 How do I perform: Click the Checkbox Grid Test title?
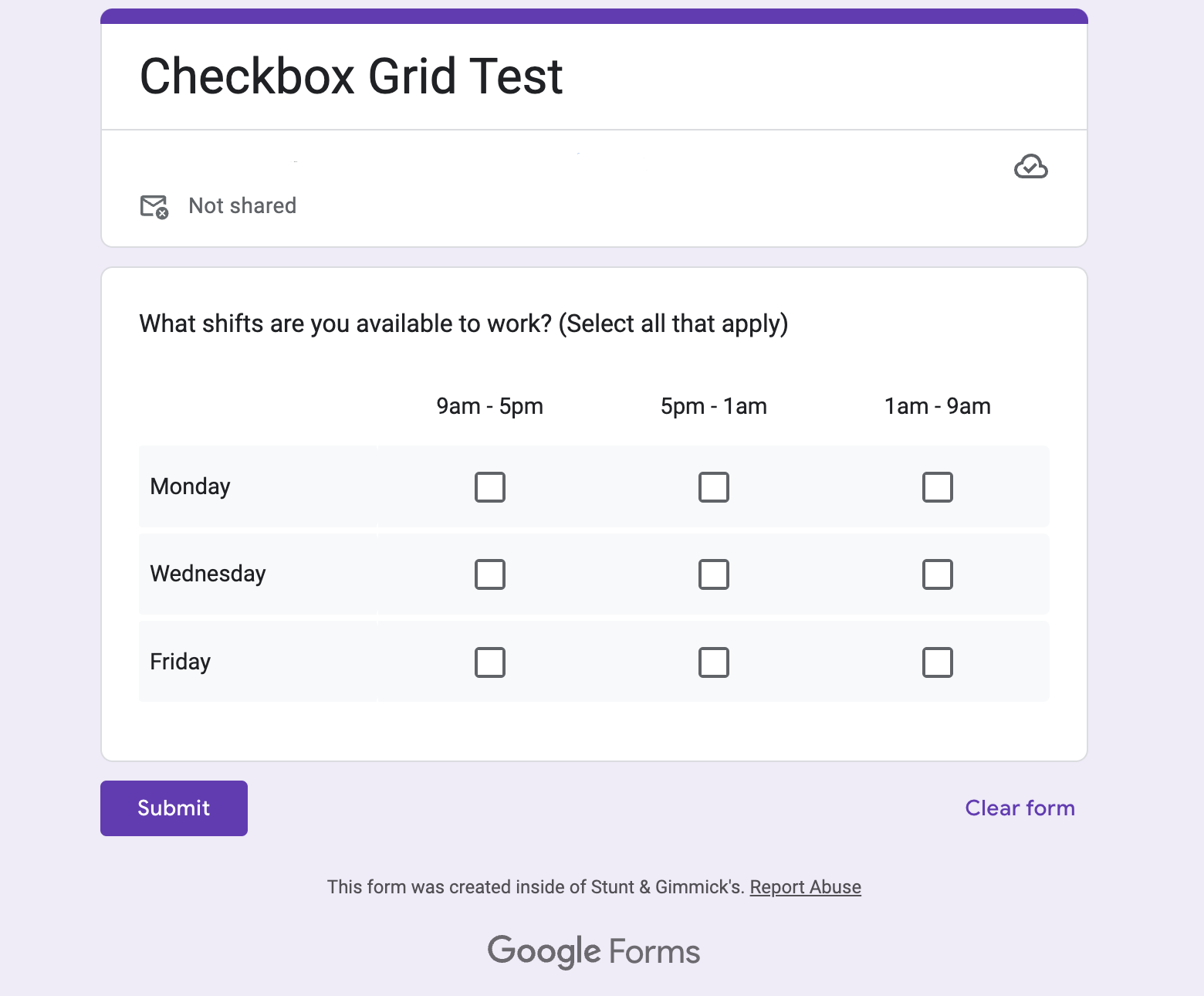(x=351, y=76)
